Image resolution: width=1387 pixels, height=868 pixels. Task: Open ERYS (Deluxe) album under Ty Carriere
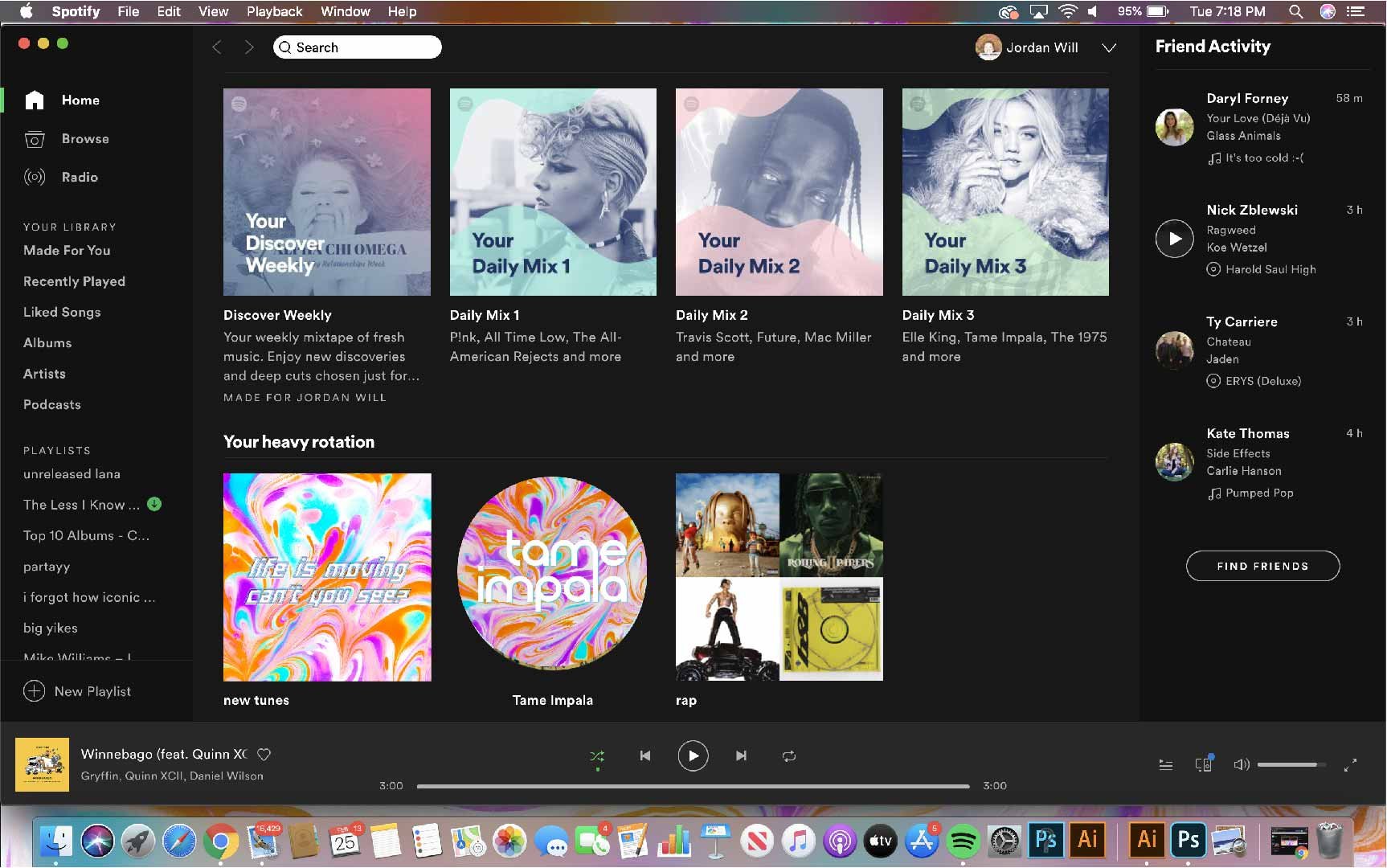pyautogui.click(x=1263, y=381)
